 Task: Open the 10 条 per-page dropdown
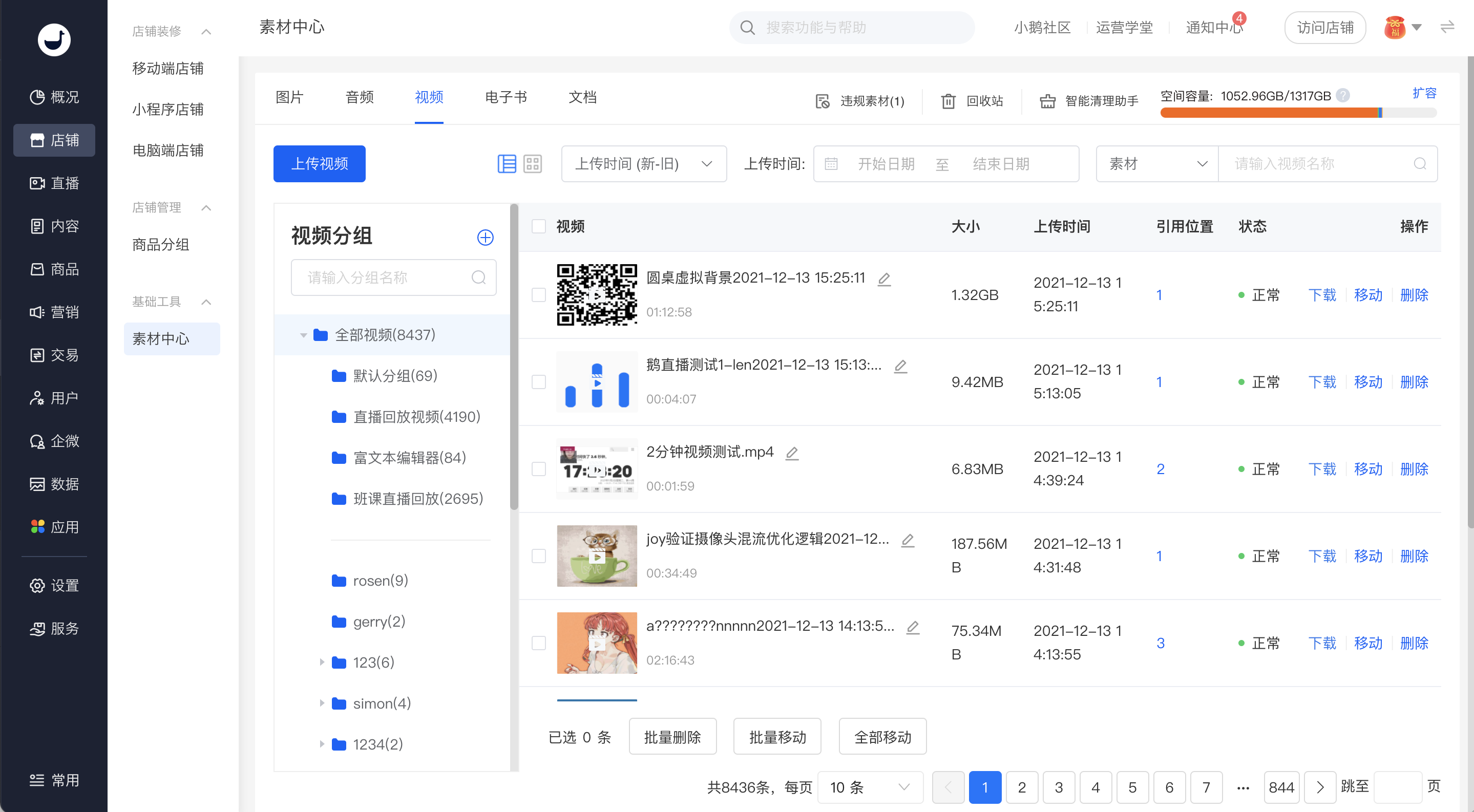click(x=870, y=787)
